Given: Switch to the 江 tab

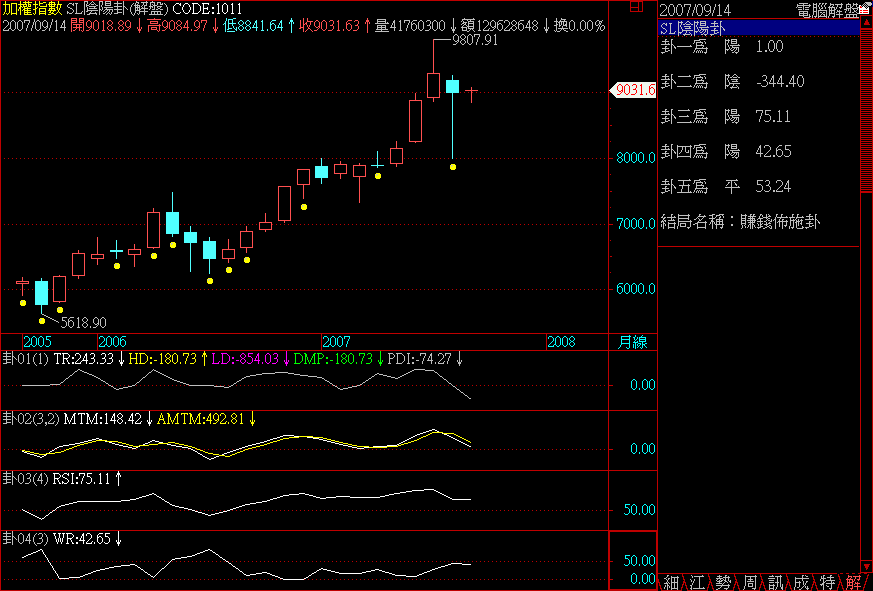Looking at the screenshot, I should (x=696, y=582).
